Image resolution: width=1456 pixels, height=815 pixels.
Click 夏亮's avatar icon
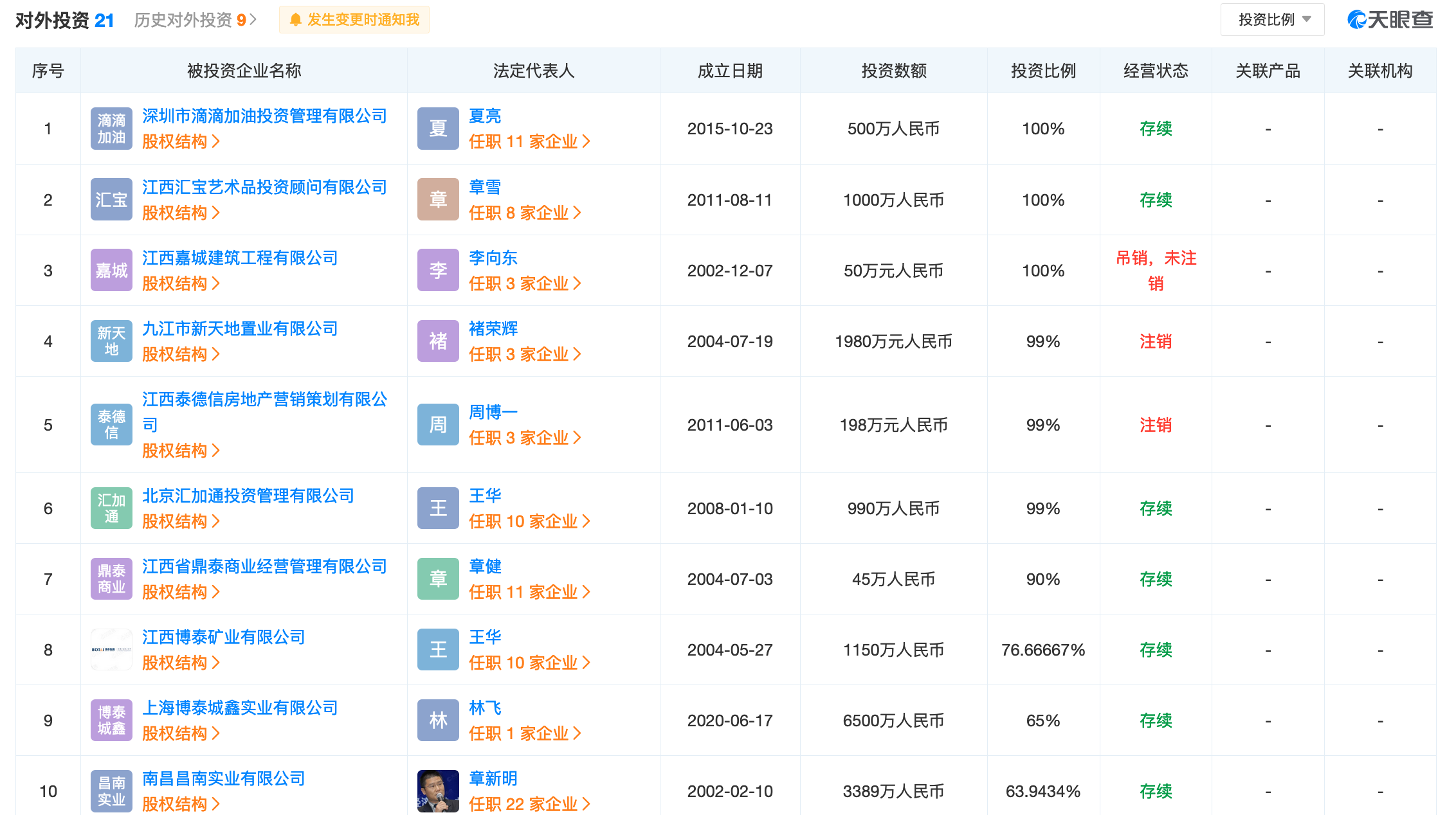[x=438, y=129]
